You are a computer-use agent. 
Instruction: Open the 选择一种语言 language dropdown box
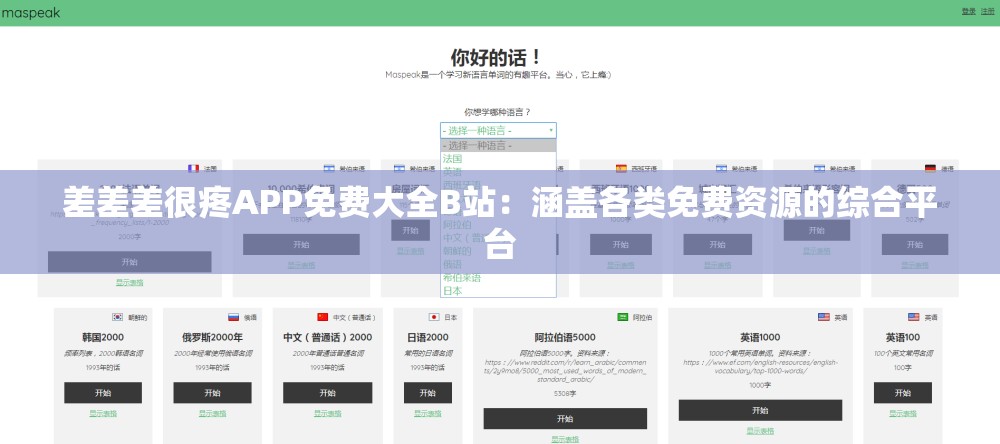click(498, 131)
